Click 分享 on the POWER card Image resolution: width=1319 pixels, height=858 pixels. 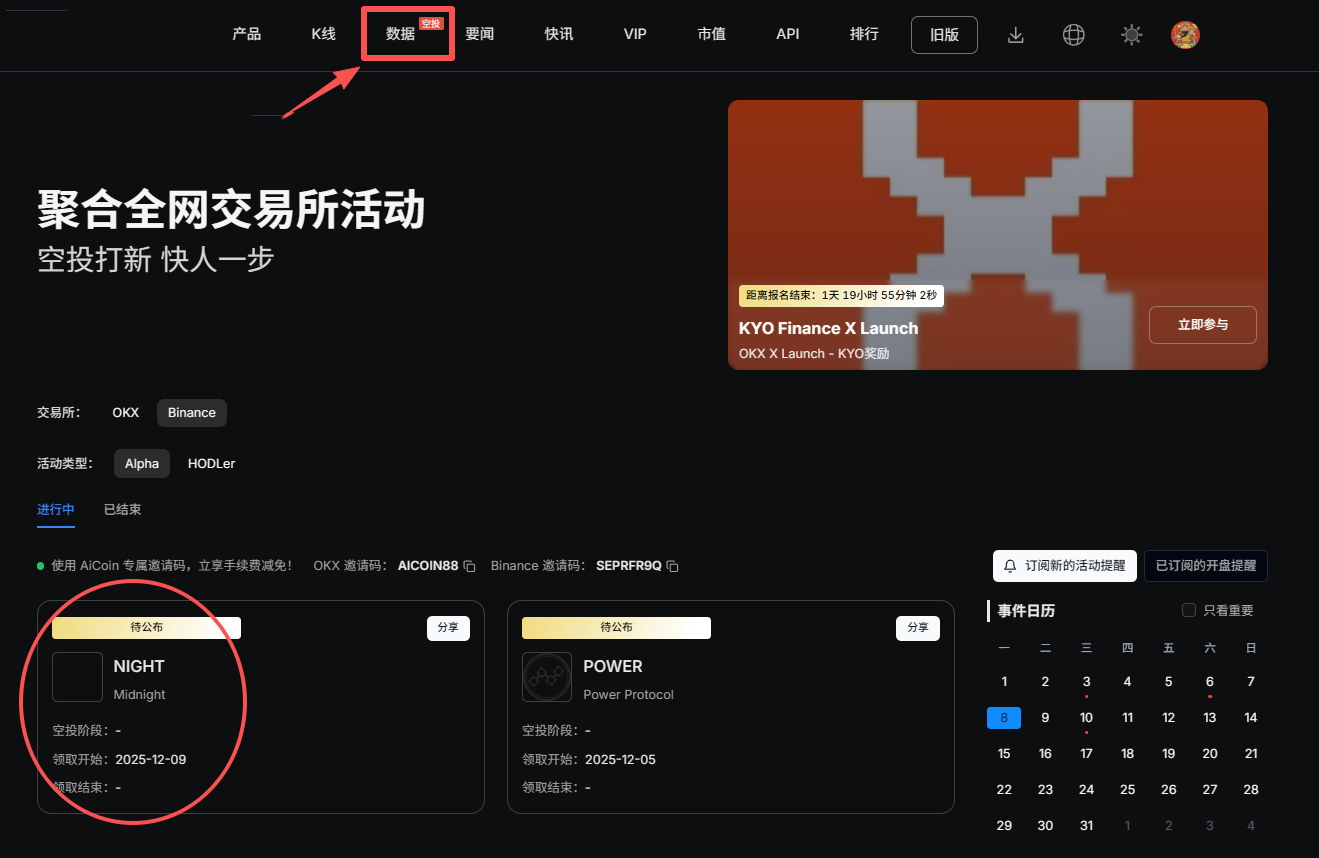coord(918,628)
